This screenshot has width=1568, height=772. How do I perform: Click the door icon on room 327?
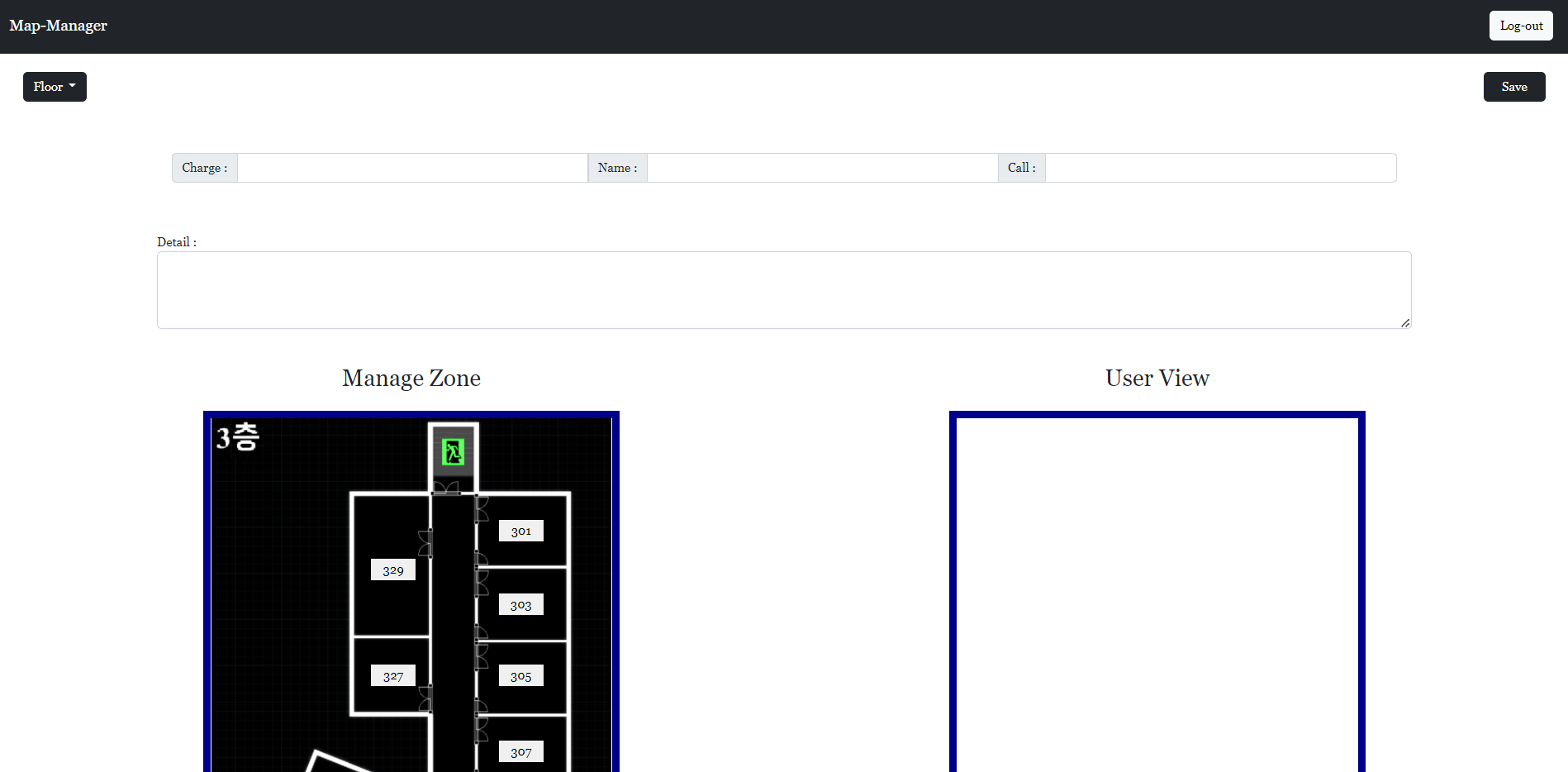coord(425,698)
